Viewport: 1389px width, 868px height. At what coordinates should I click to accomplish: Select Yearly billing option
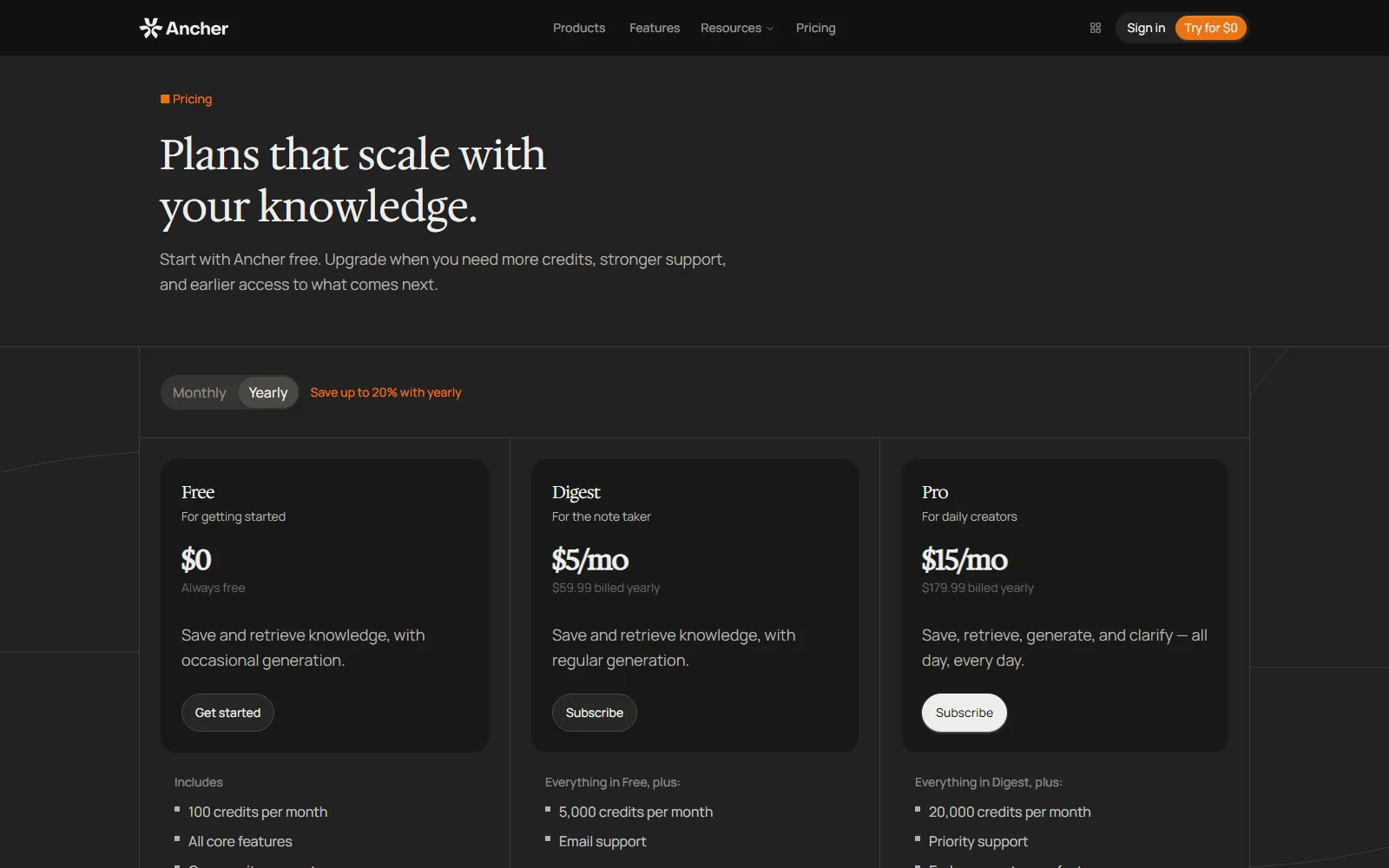coord(268,392)
